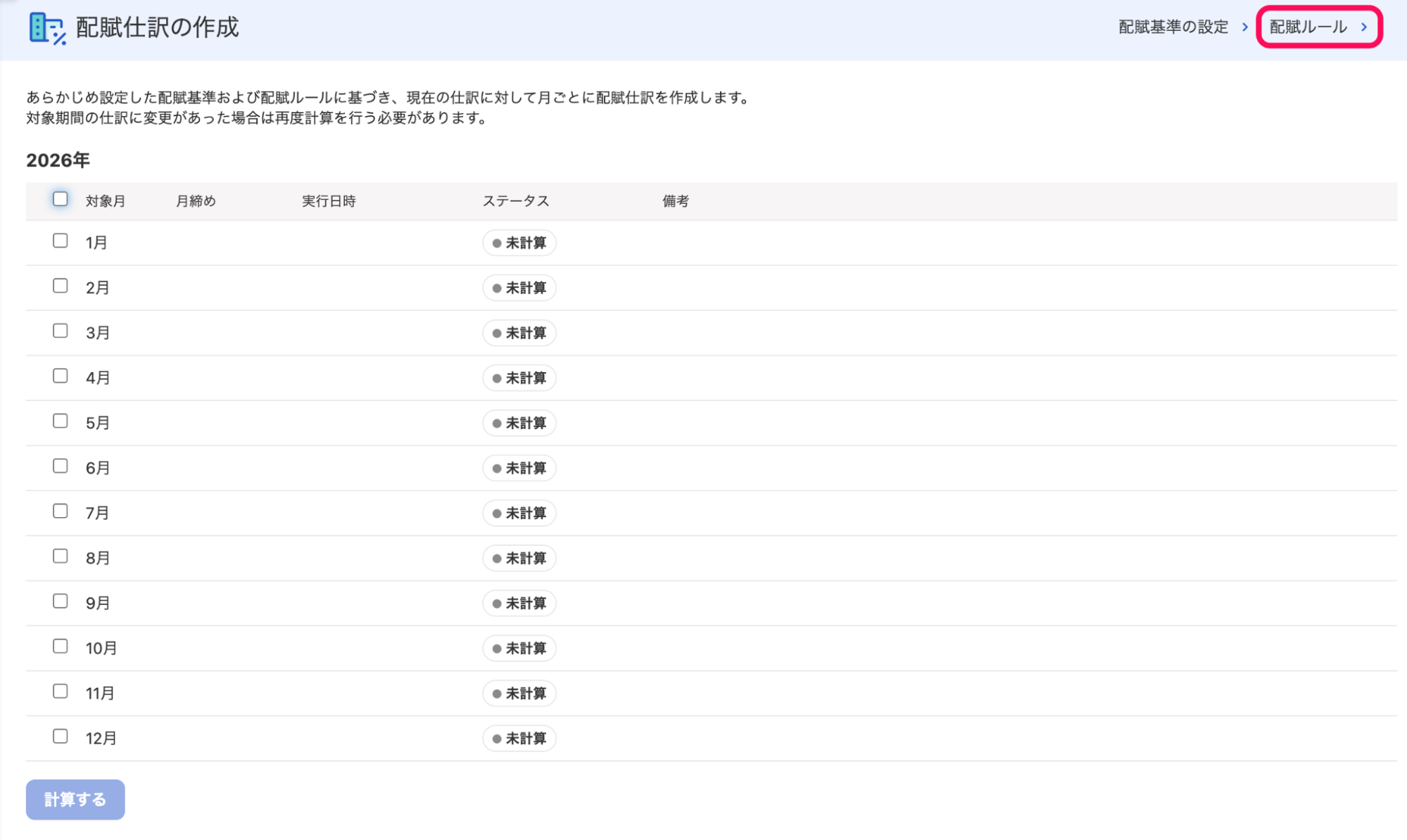This screenshot has height=840, width=1407.
Task: Click the chevron beside 配賦ルール
Action: [1364, 27]
